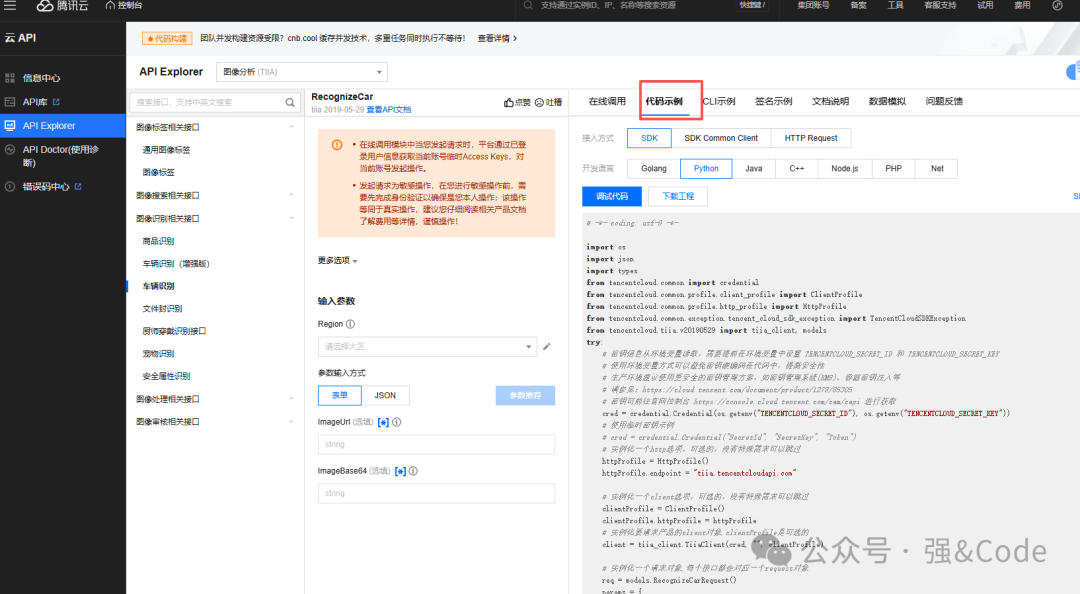Click the info icon next to ImageUrl

(397, 422)
